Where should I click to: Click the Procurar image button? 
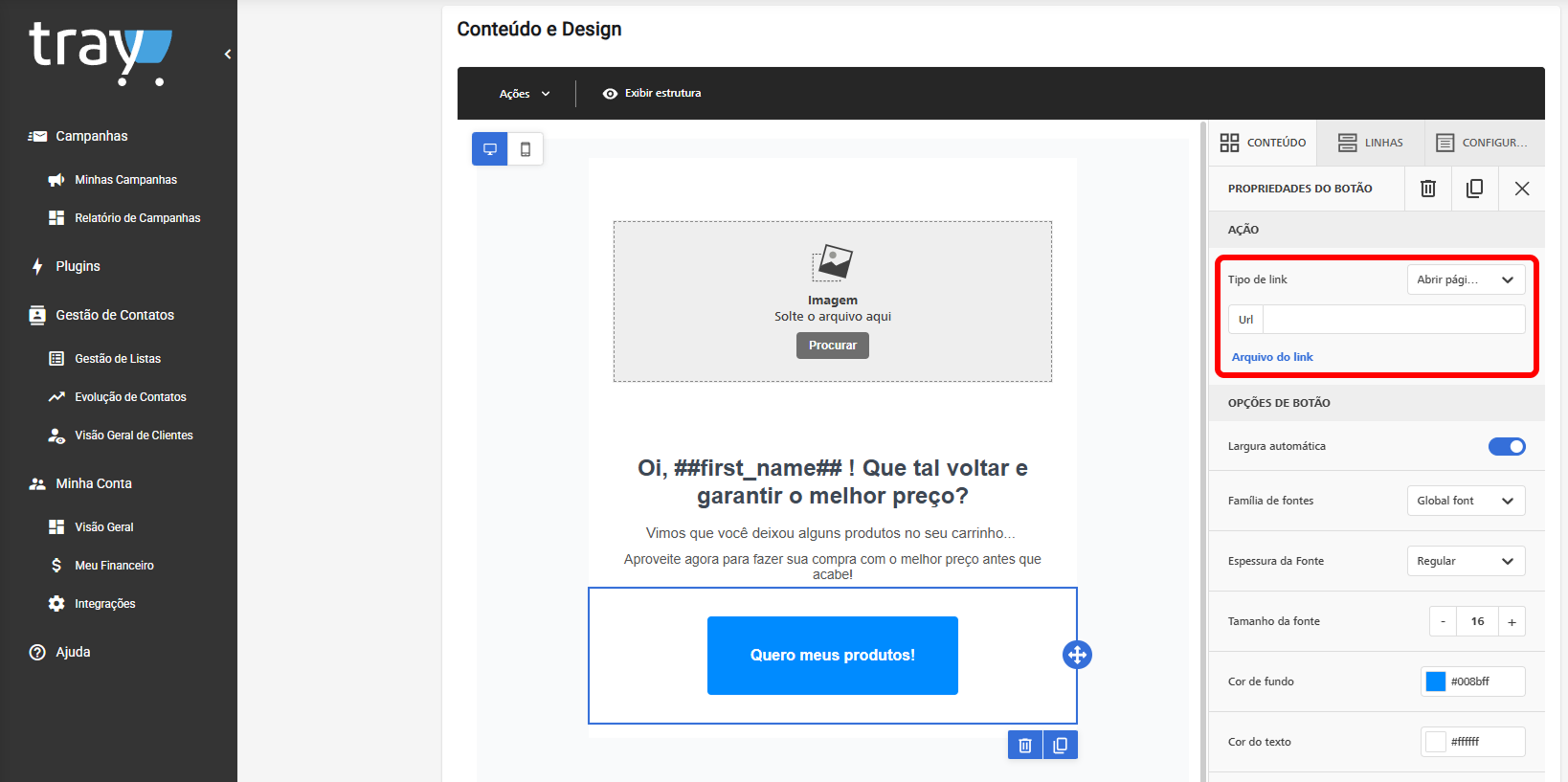coord(833,346)
